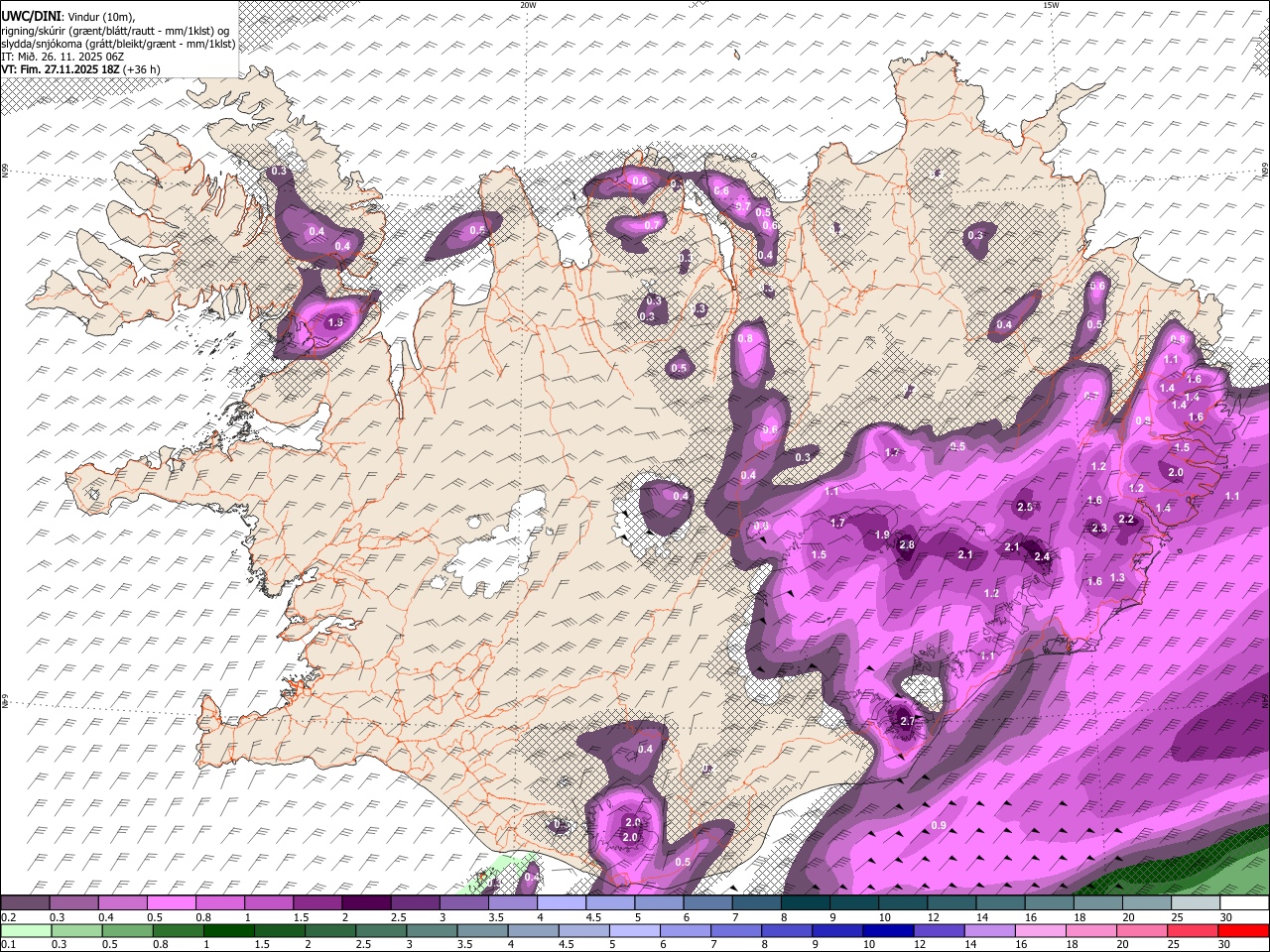This screenshot has width=1270, height=952.
Task: Click the 0.2 label under the top legend row
Action: pos(8,917)
